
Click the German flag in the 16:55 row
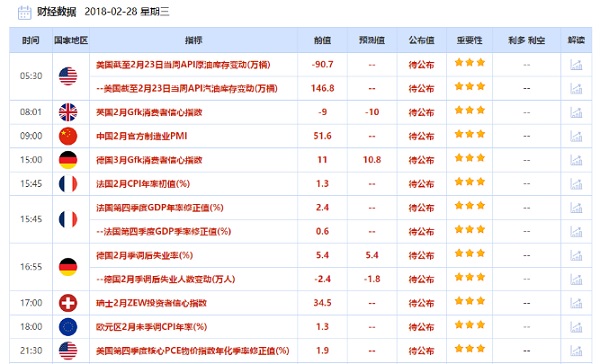(68, 267)
